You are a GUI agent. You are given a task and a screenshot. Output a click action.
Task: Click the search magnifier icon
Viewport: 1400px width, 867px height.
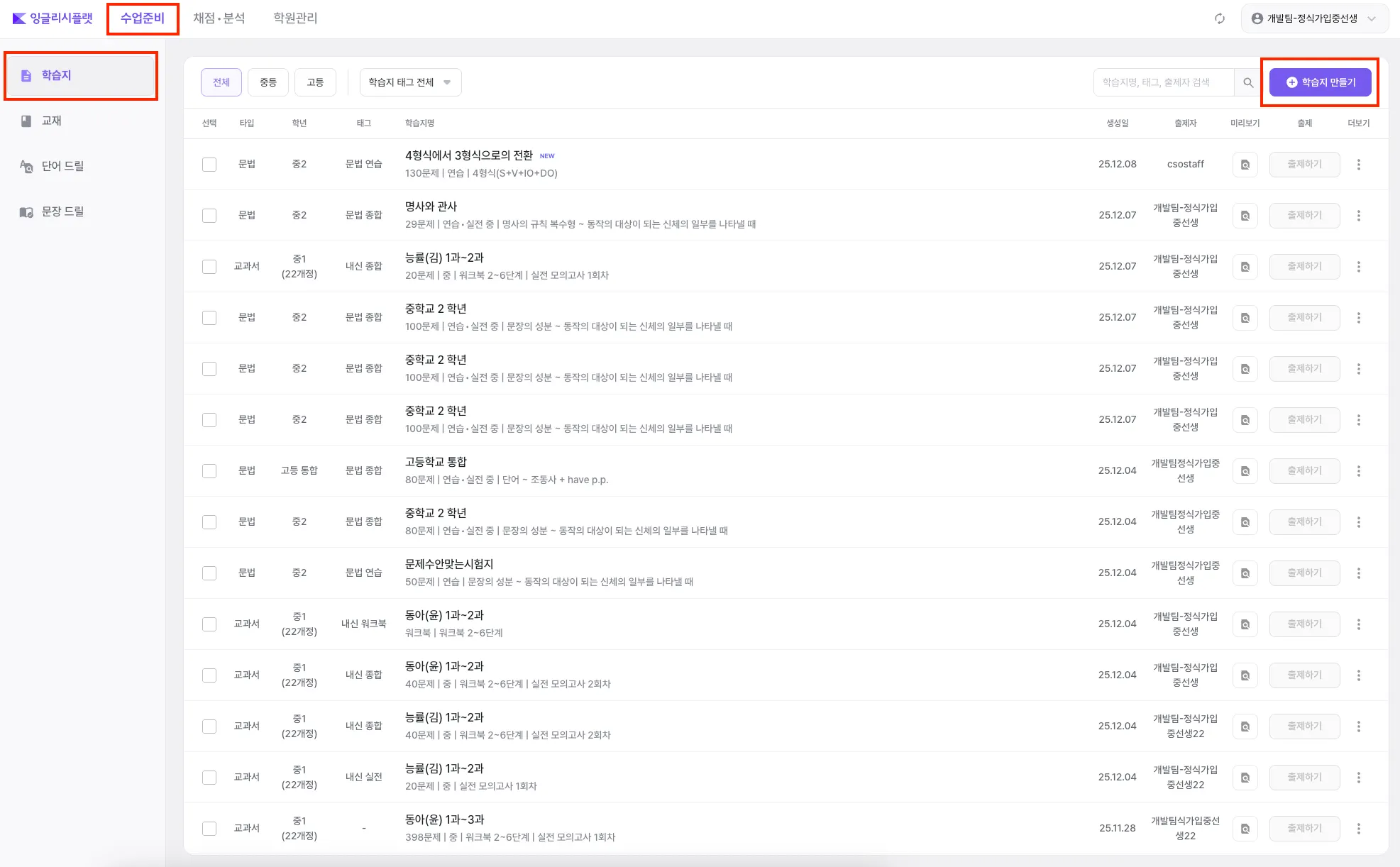point(1248,82)
